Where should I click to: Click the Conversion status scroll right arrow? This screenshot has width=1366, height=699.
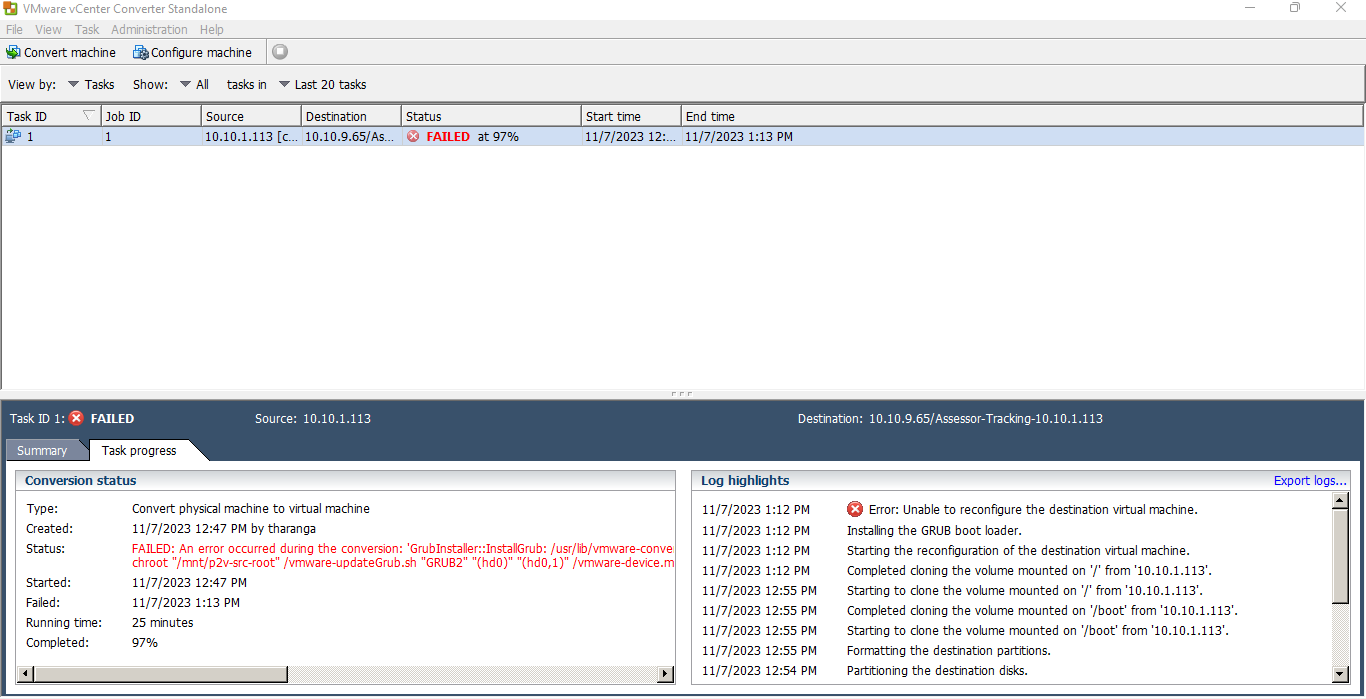pos(666,675)
